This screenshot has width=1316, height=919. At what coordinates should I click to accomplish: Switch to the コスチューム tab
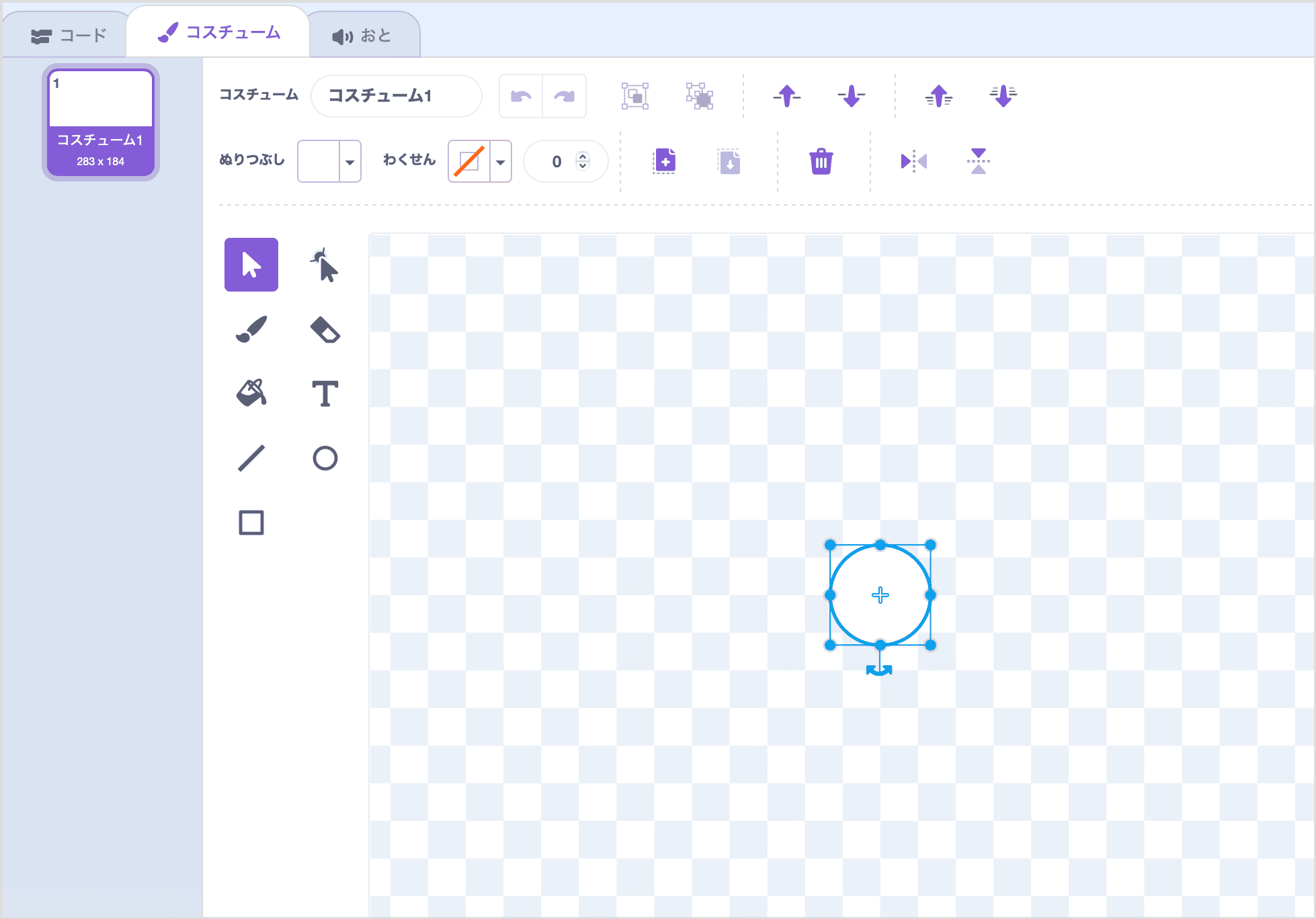218,32
